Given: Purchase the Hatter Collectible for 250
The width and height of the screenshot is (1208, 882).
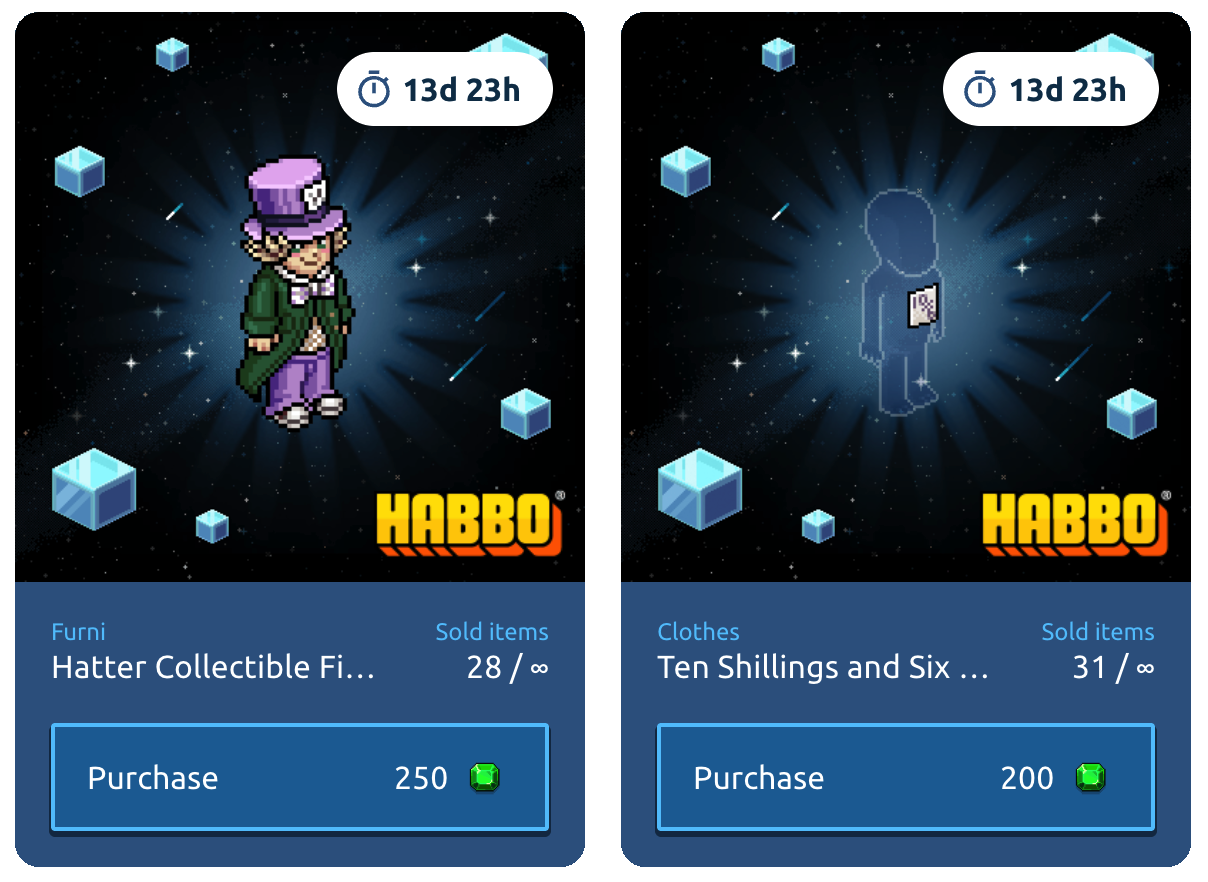Looking at the screenshot, I should [300, 777].
